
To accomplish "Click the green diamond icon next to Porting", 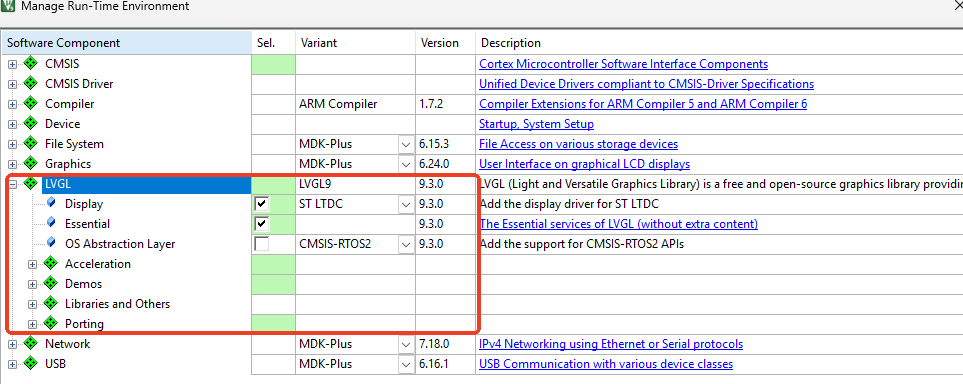I will point(50,324).
